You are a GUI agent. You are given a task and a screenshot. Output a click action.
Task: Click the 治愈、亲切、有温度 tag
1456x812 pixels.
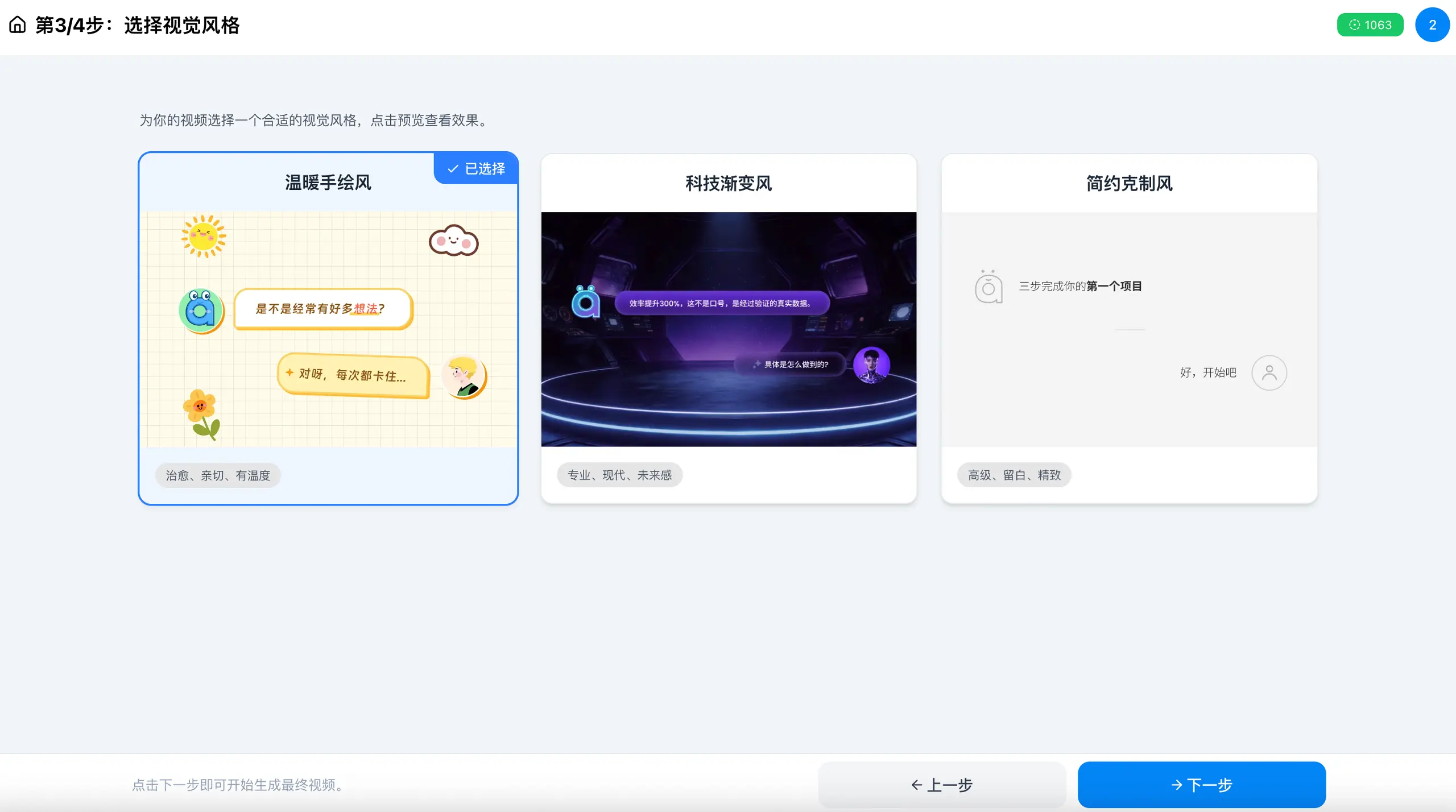point(218,475)
